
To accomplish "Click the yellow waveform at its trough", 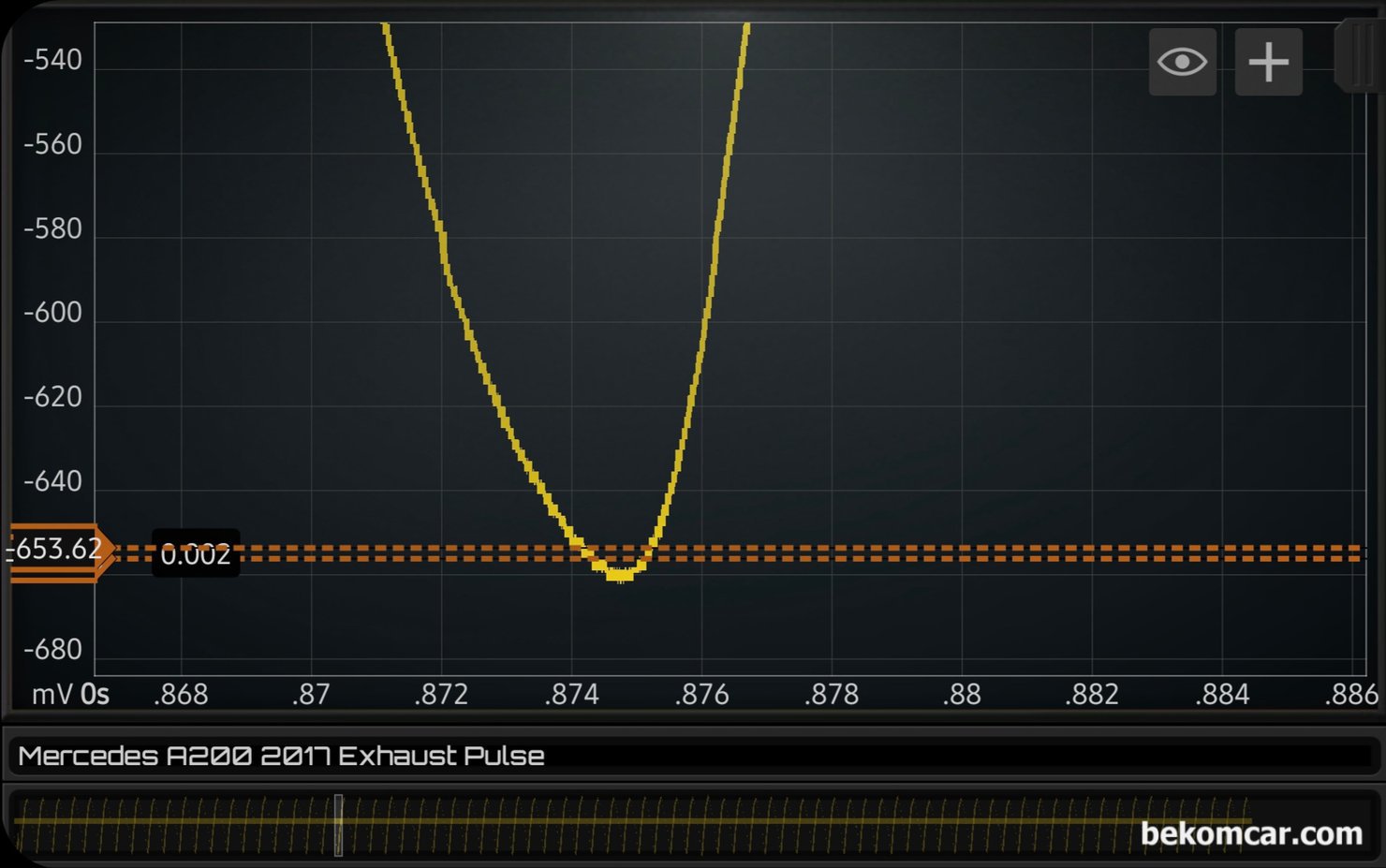I will click(619, 573).
